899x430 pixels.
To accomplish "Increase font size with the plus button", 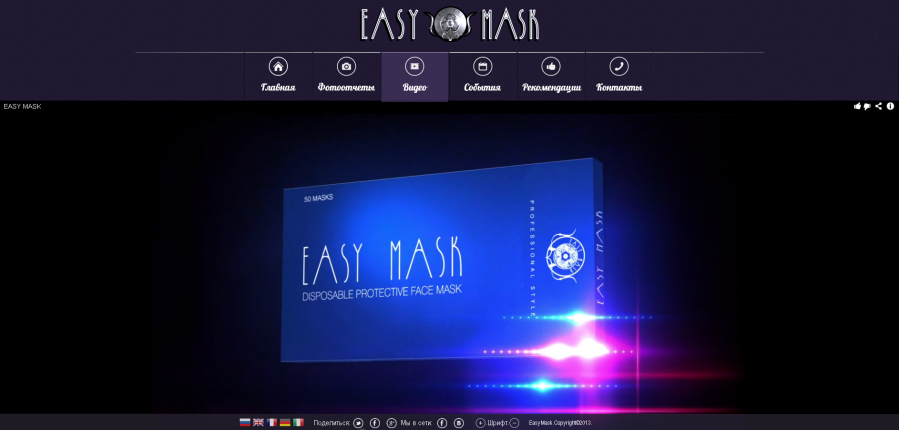I will tap(480, 423).
